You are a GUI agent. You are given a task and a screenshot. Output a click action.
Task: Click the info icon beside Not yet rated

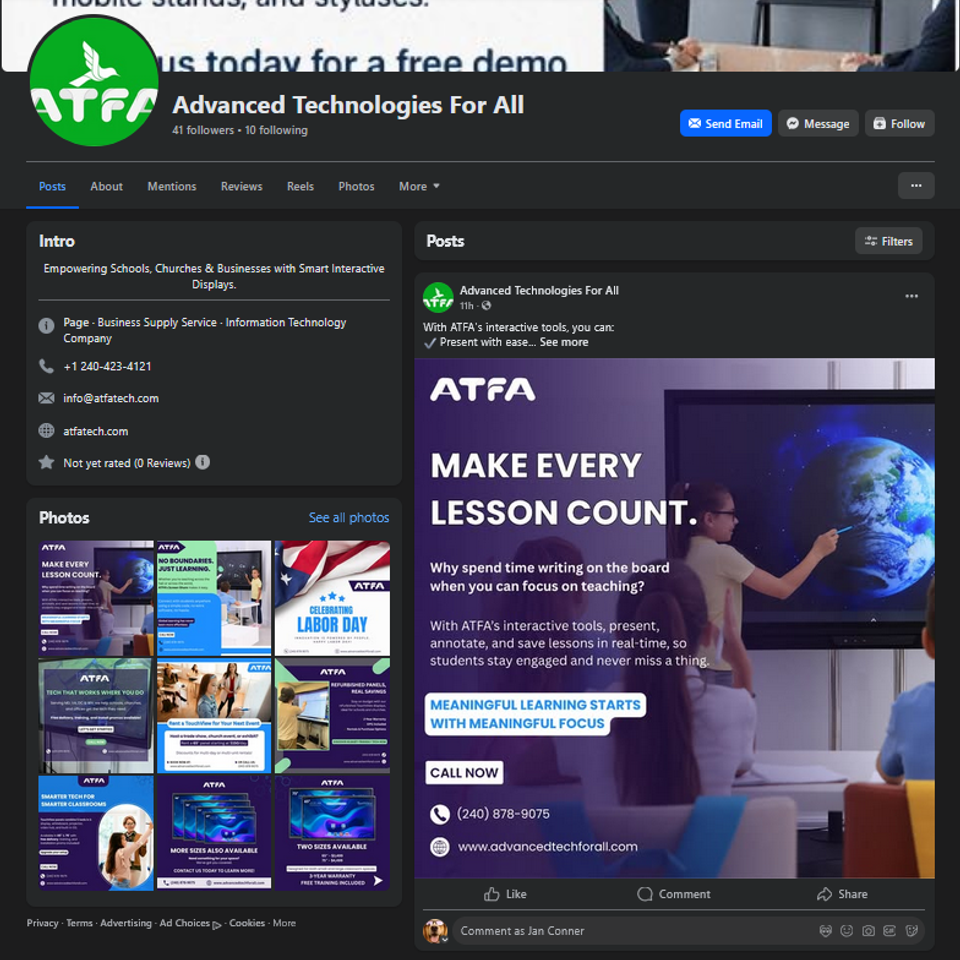coord(203,462)
